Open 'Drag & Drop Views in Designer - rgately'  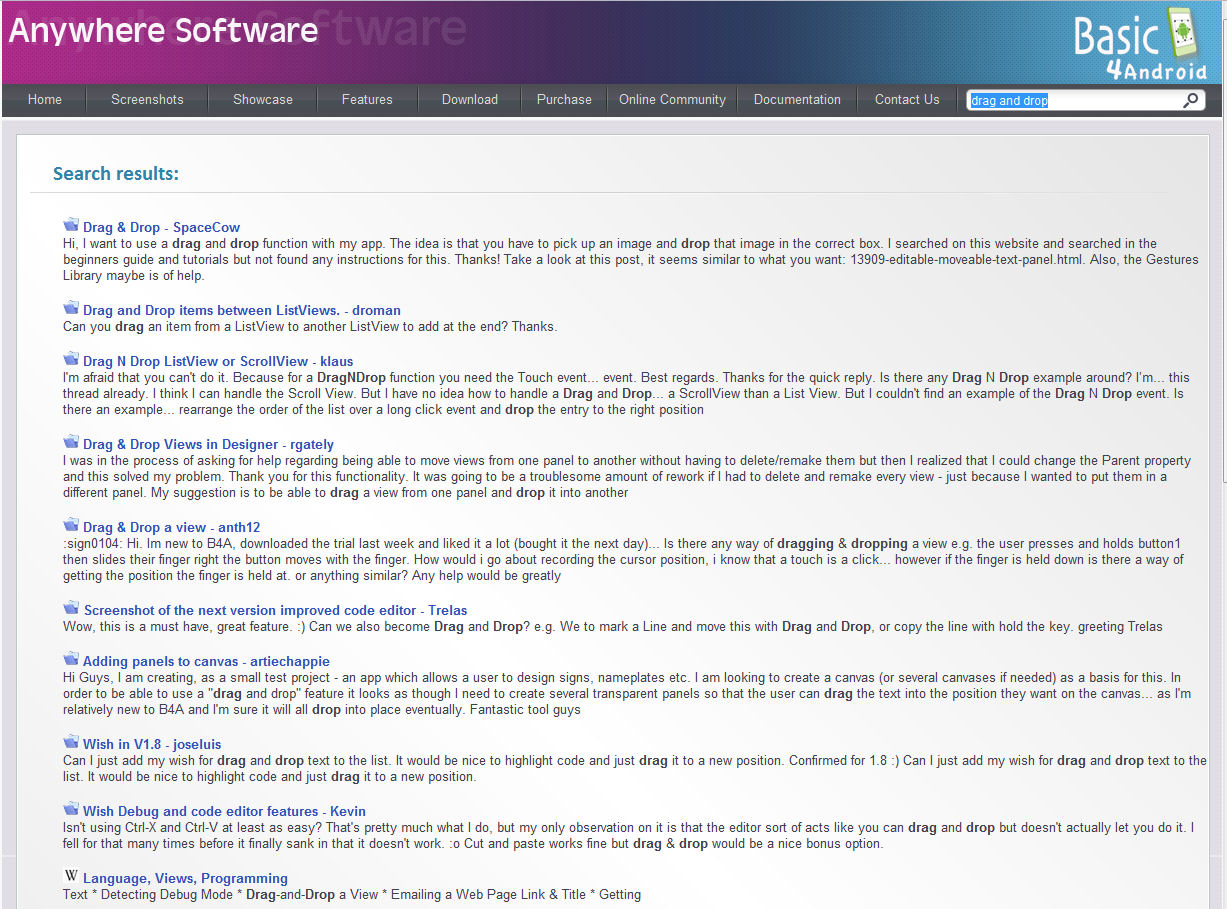[x=208, y=444]
